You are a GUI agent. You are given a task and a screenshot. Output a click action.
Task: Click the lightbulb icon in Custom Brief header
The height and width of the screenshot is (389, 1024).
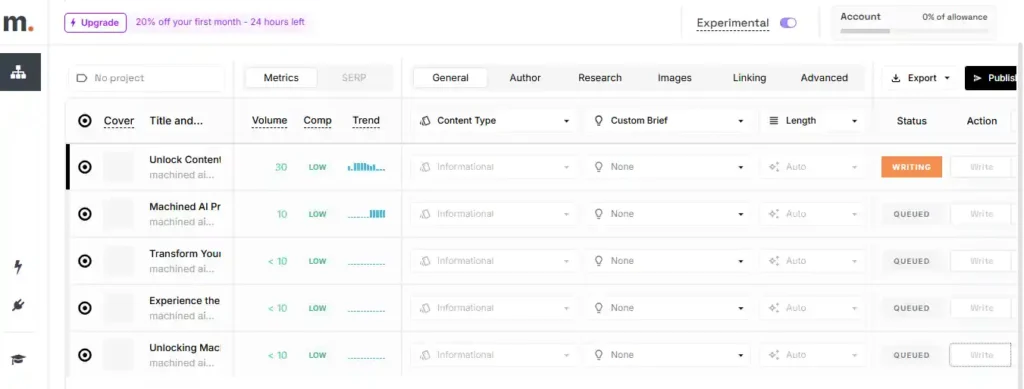coord(598,121)
